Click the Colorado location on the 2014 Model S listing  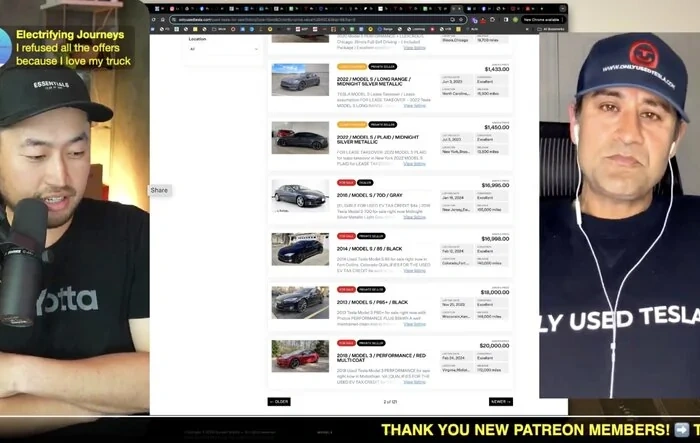[x=456, y=262]
